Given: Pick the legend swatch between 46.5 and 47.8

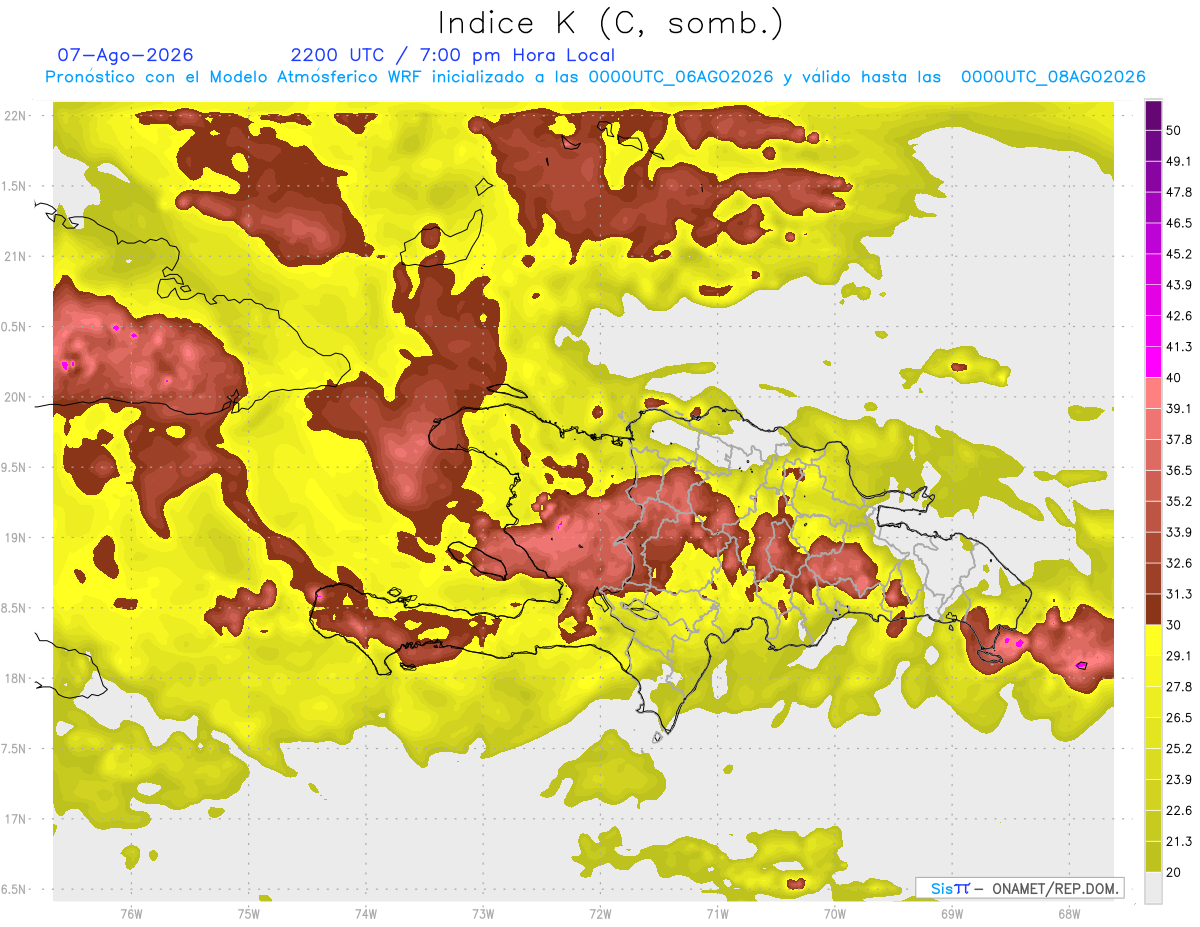Looking at the screenshot, I should point(1153,207).
